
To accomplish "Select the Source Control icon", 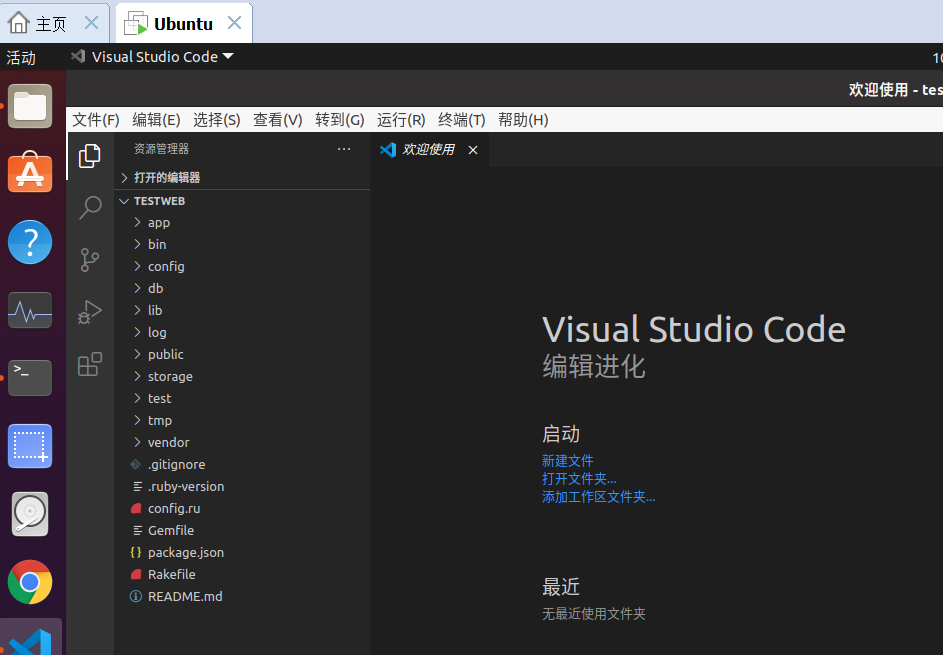I will 90,259.
